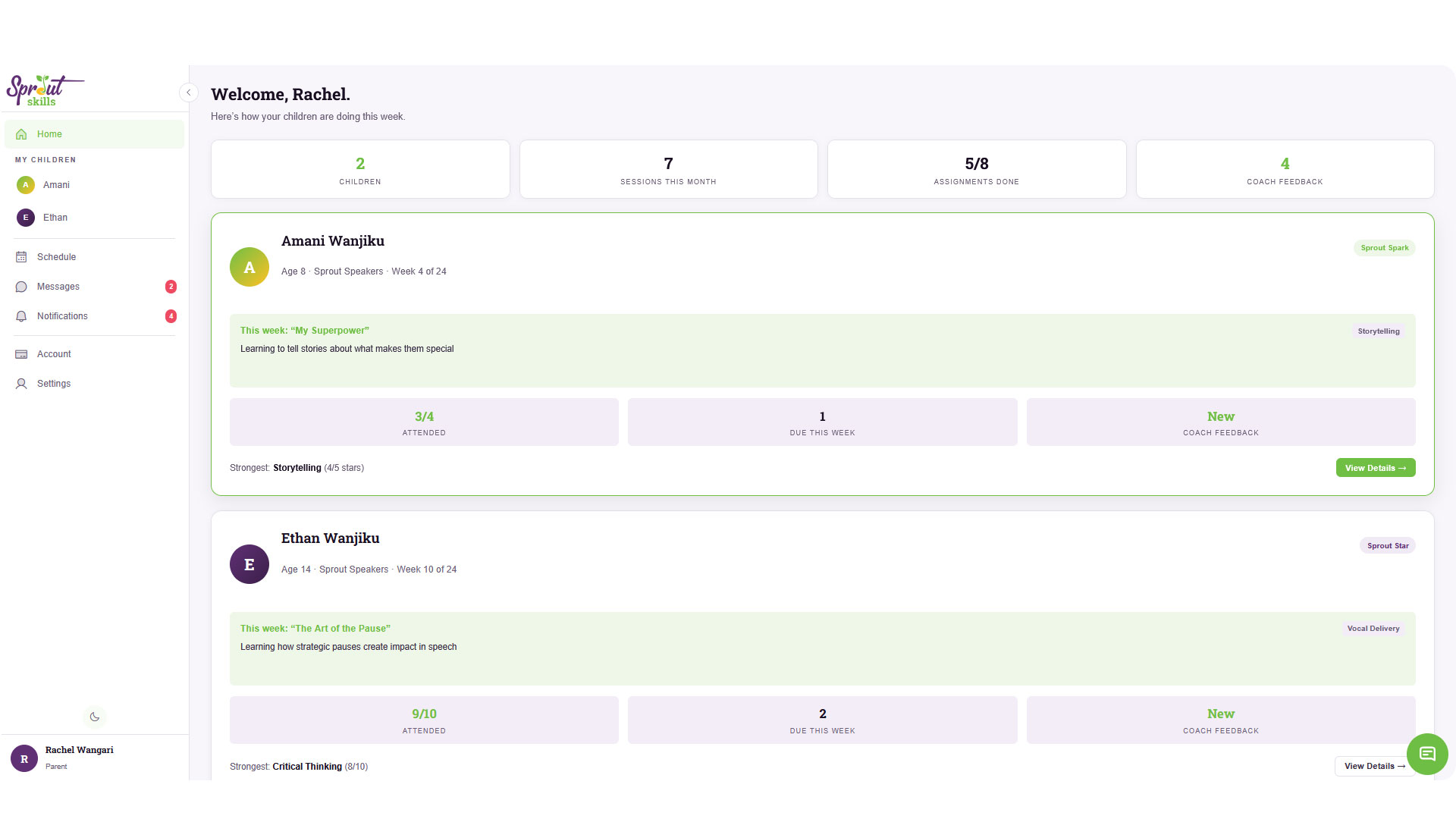The image size is (1456, 819).
Task: Select the Sessions This Month card
Action: click(x=668, y=169)
